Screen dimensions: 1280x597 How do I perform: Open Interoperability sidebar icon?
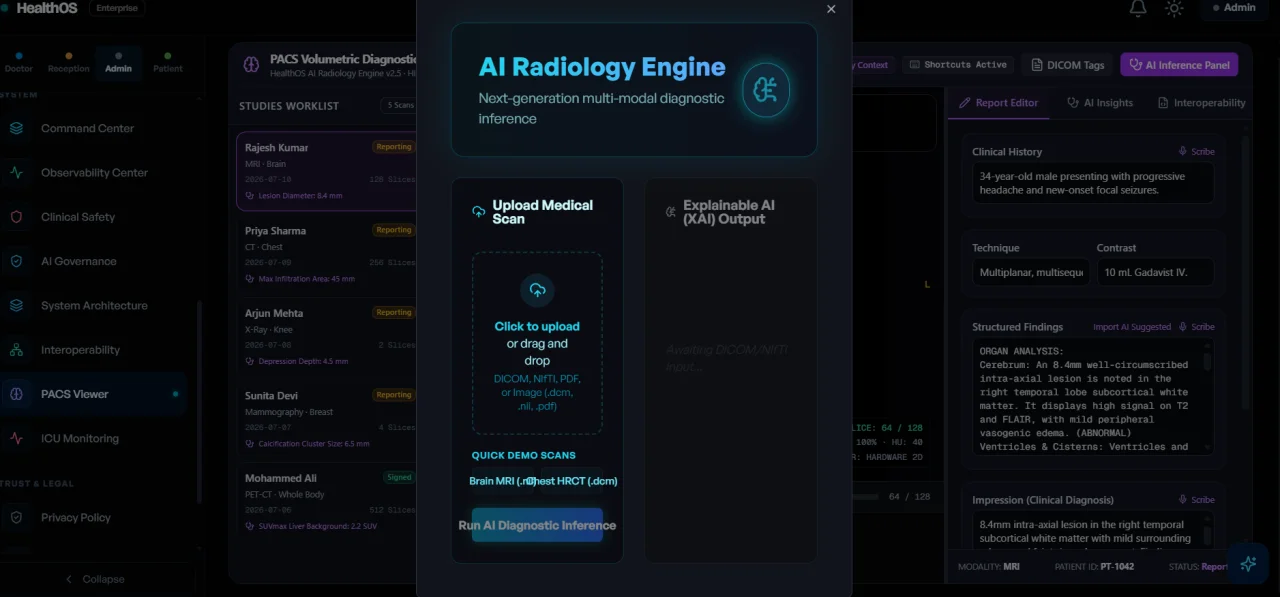pos(16,350)
